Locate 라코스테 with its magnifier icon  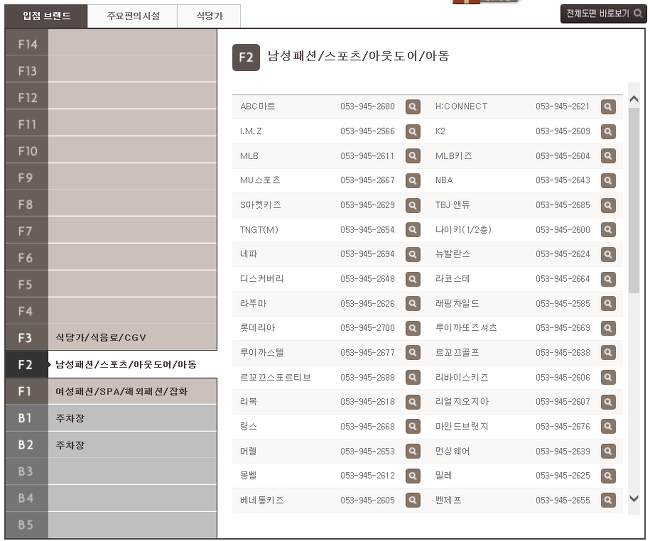608,279
